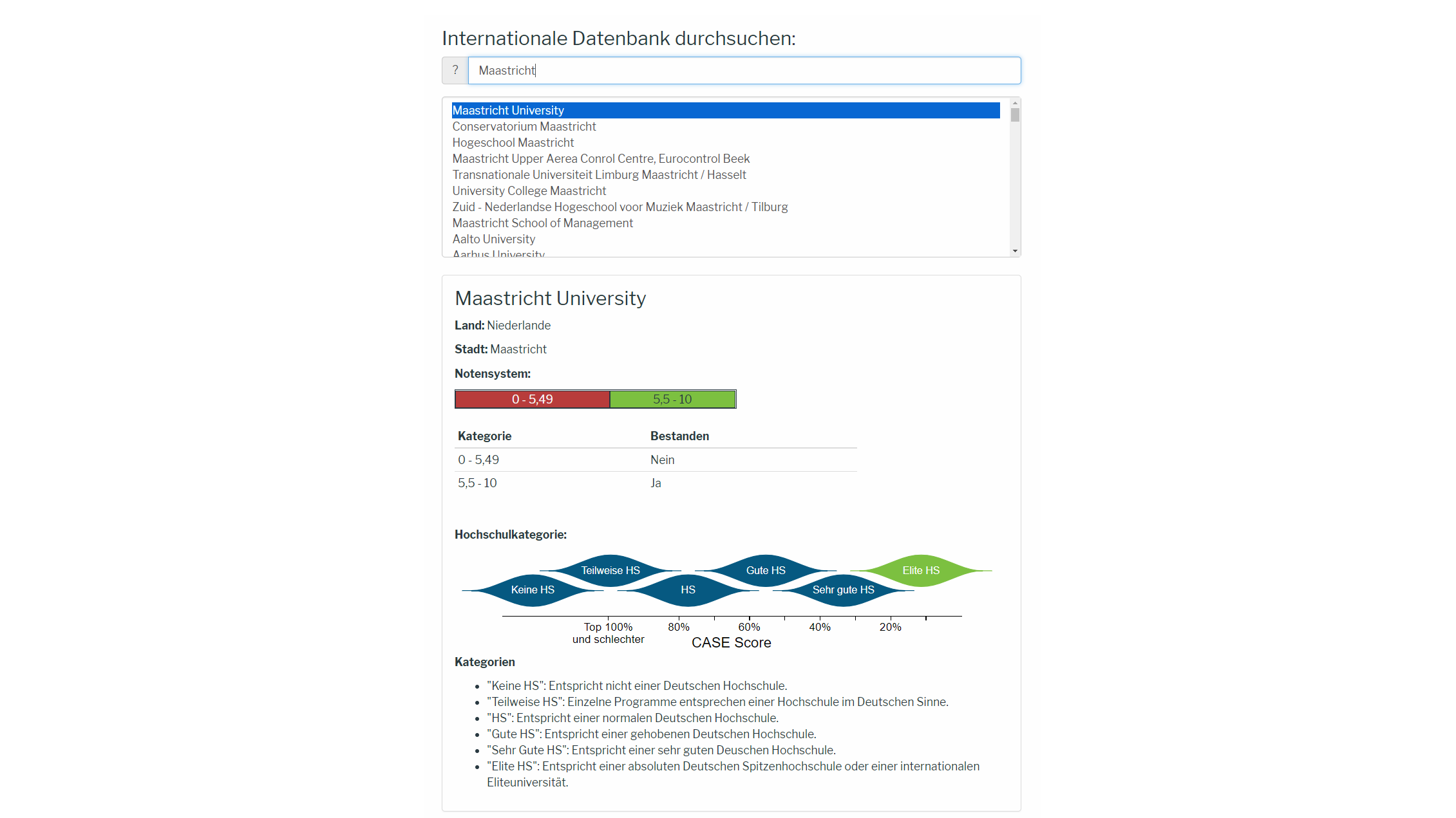Click the Hochschulkategorie: label

pyautogui.click(x=511, y=534)
